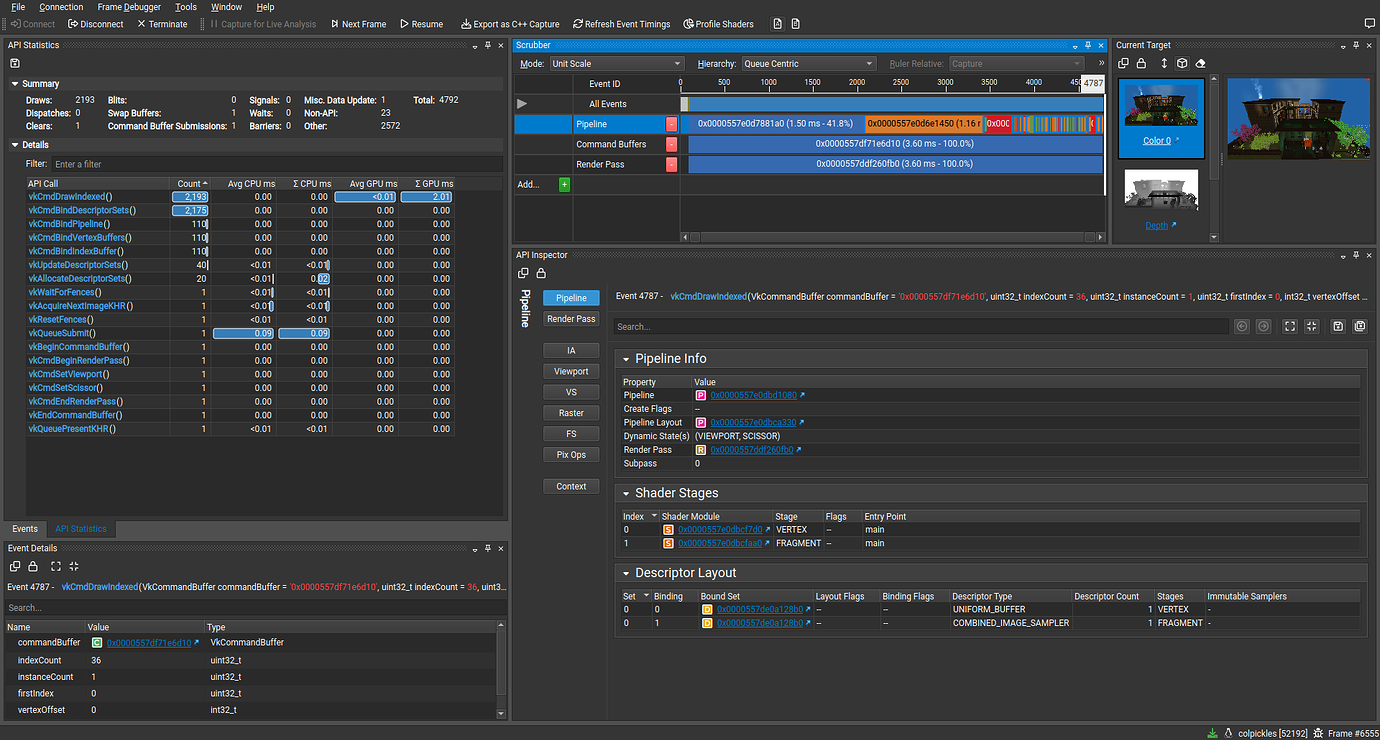Viewport: 1380px width, 740px height.
Task: Collapse the Pipeline Info section
Action: (626, 359)
